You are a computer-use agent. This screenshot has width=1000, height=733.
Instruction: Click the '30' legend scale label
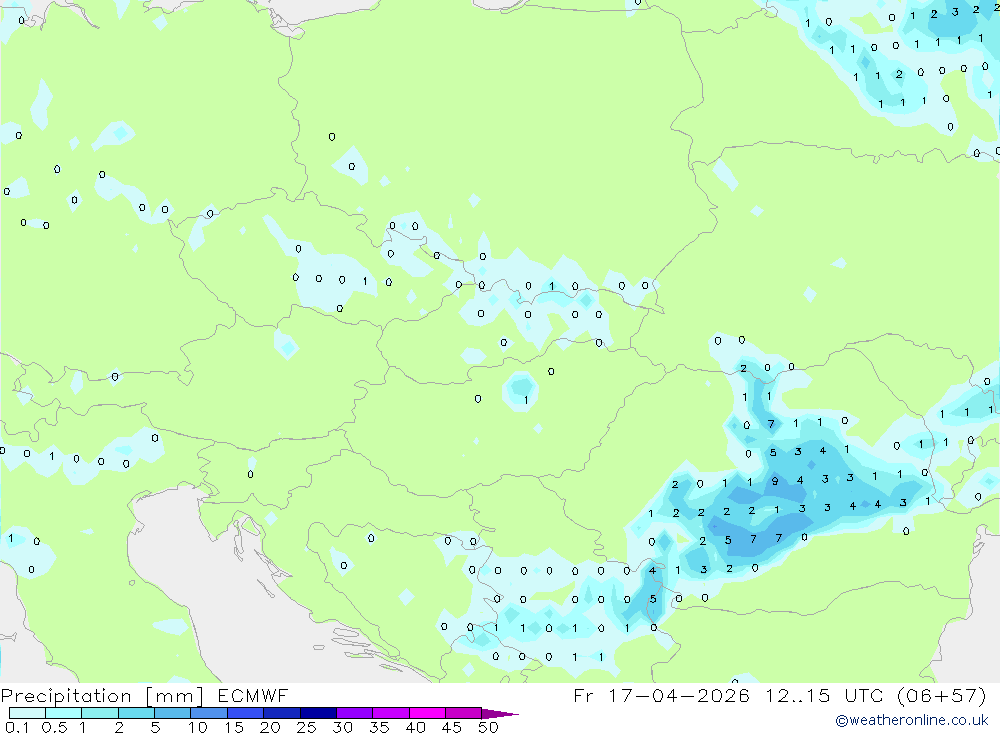tap(343, 727)
